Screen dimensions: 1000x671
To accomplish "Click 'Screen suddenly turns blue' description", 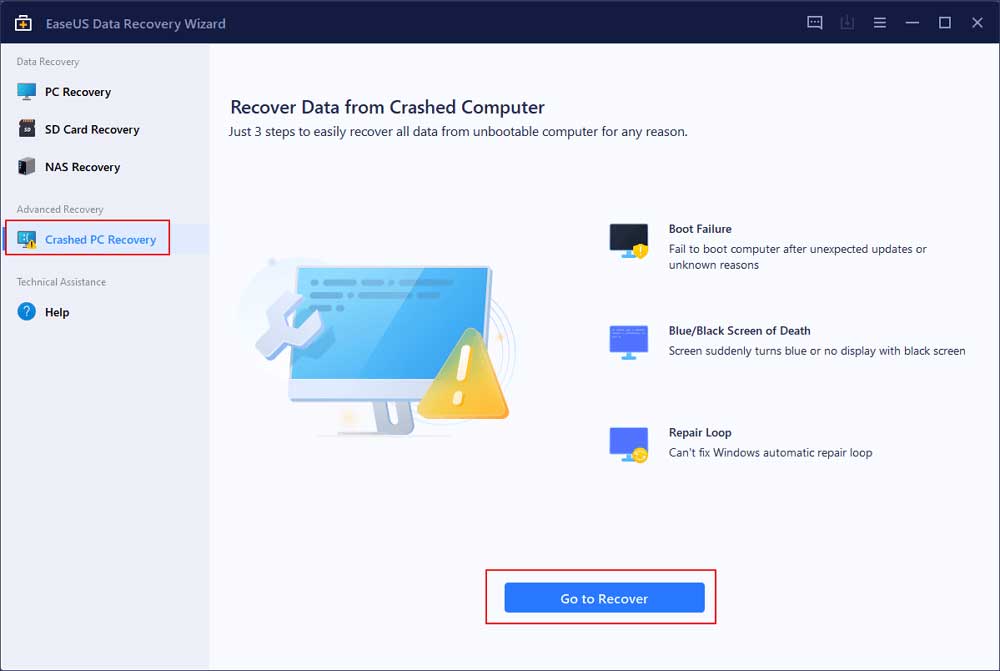I will 817,351.
